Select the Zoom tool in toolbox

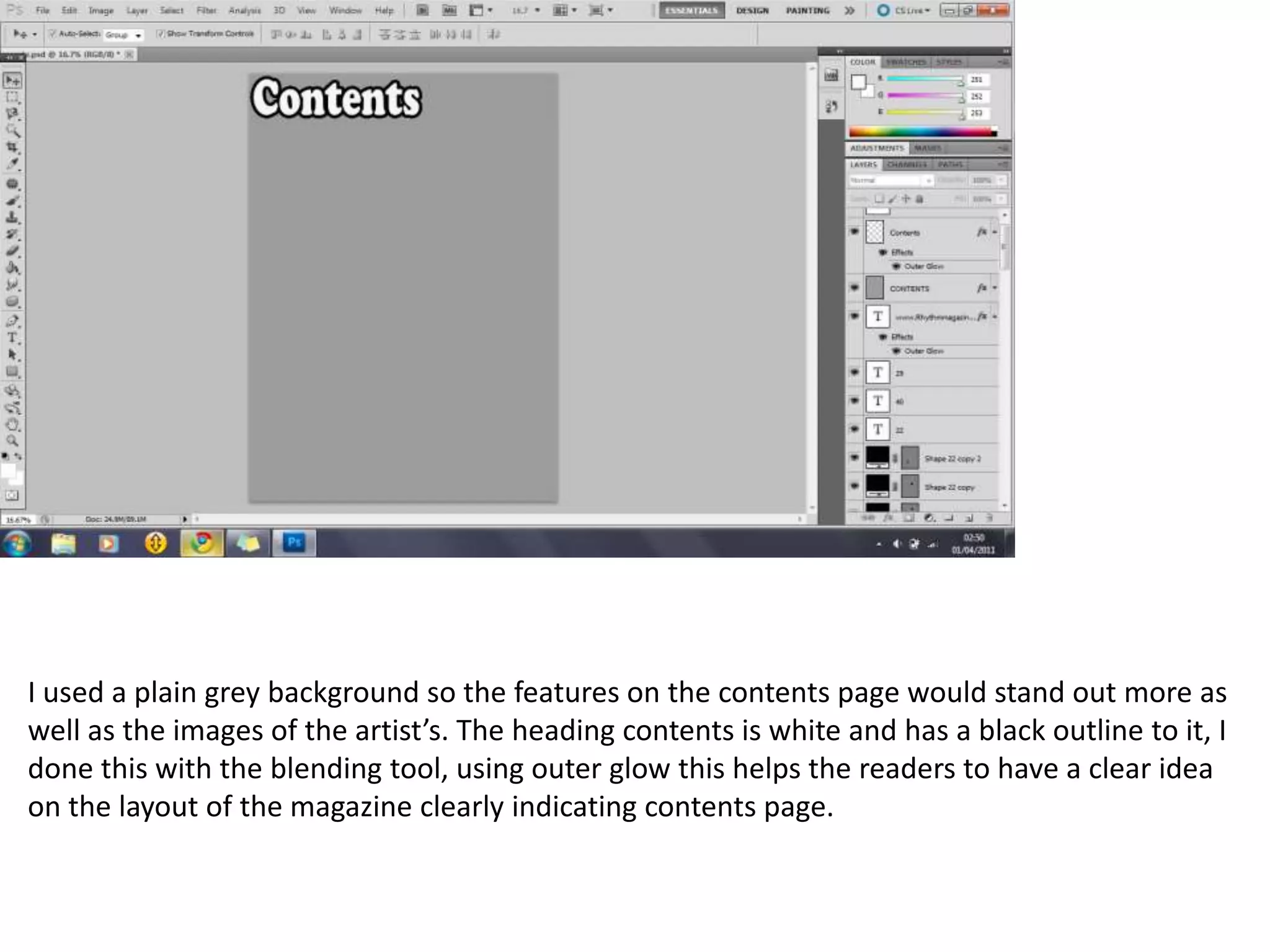(x=12, y=441)
